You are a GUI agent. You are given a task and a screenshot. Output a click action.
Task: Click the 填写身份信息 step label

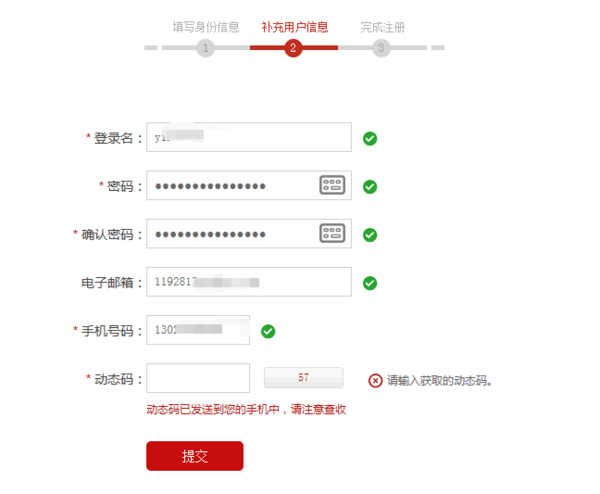206,27
